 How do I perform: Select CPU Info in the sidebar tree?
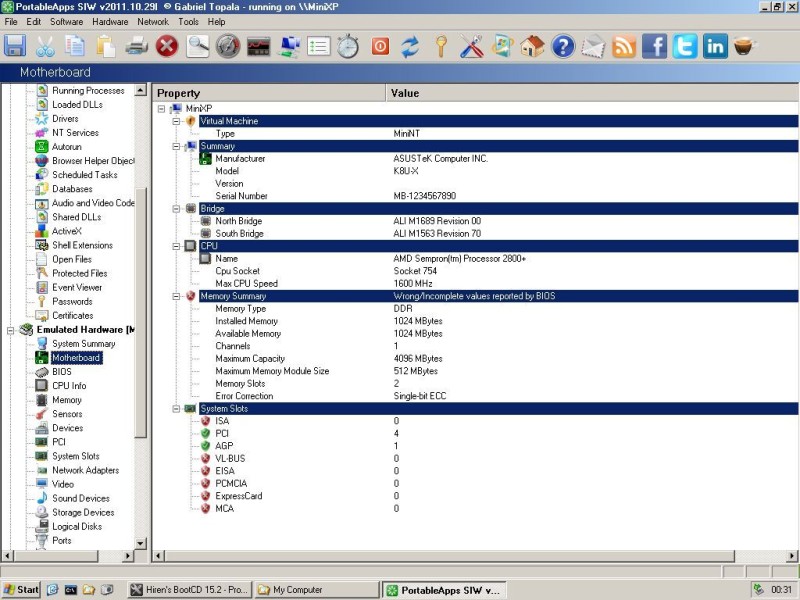(x=69, y=386)
